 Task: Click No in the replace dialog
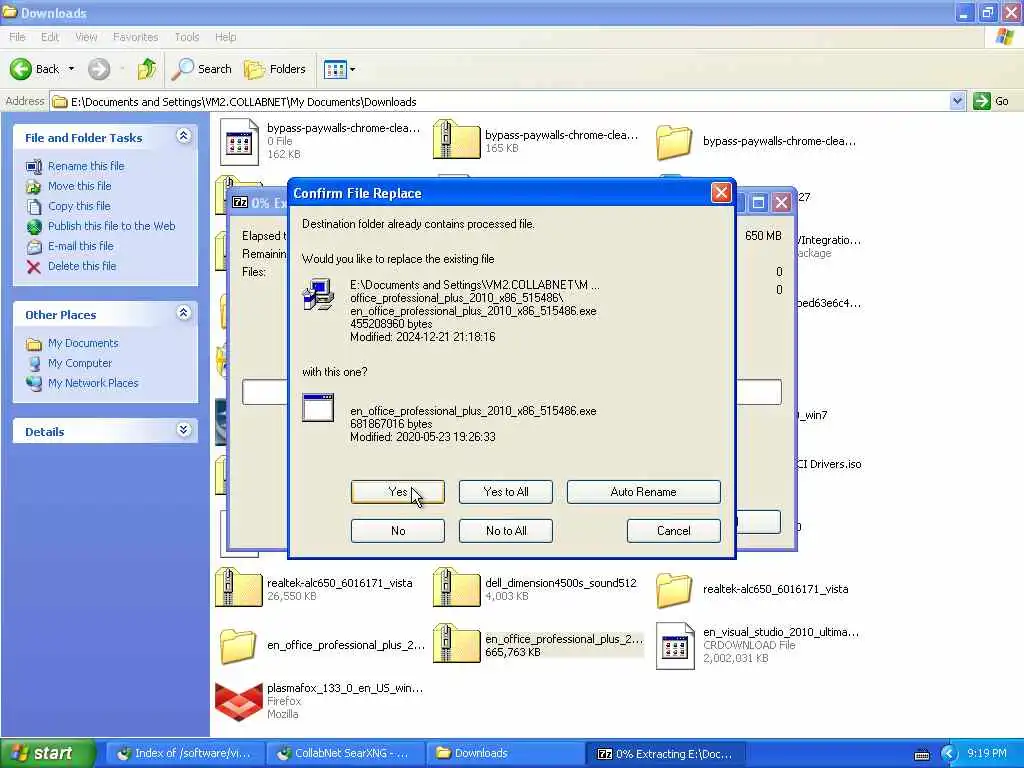(397, 531)
